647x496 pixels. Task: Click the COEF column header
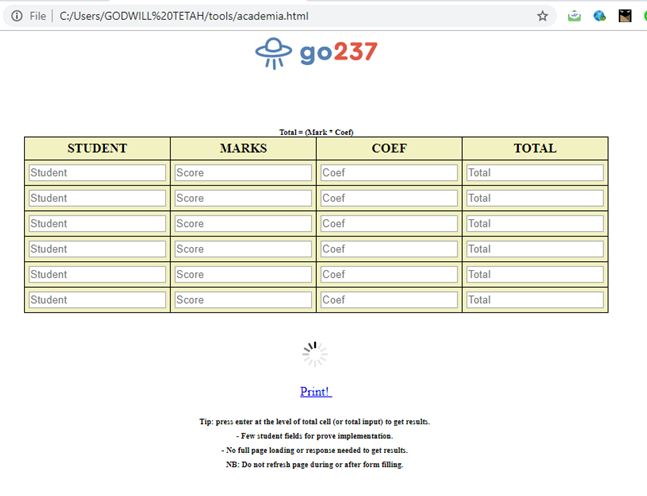(389, 148)
